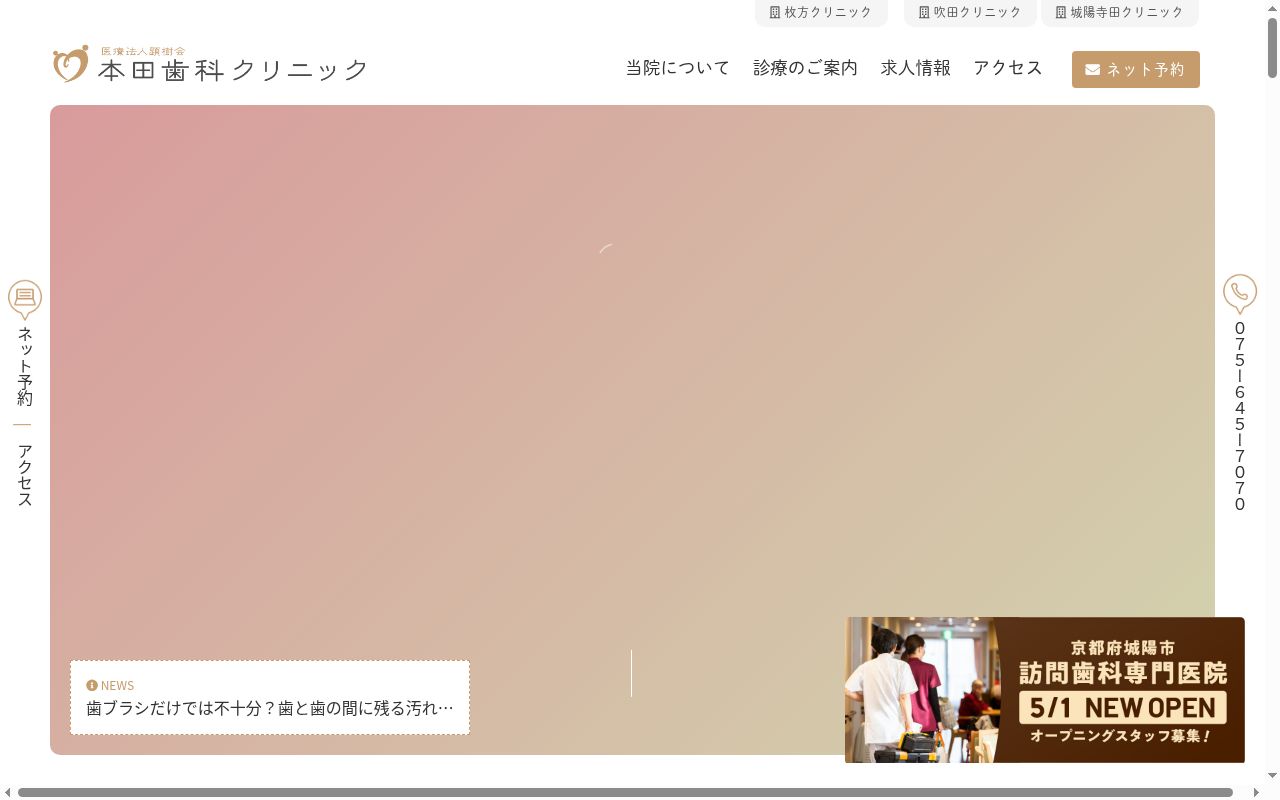
Task: Click the ネット予約 header button
Action: [x=1136, y=70]
